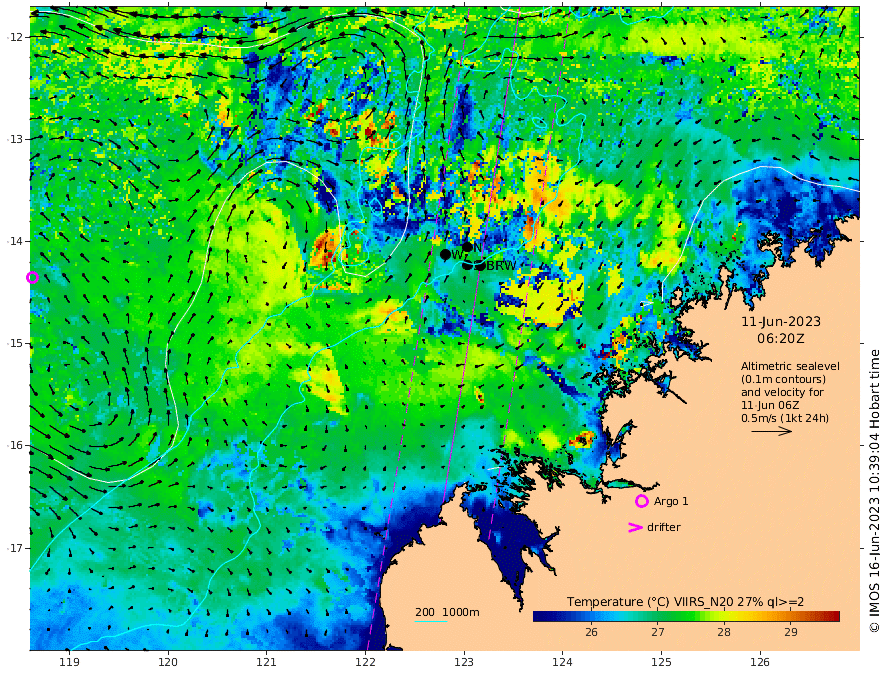Click the date text 11-Jun-2023

(781, 321)
